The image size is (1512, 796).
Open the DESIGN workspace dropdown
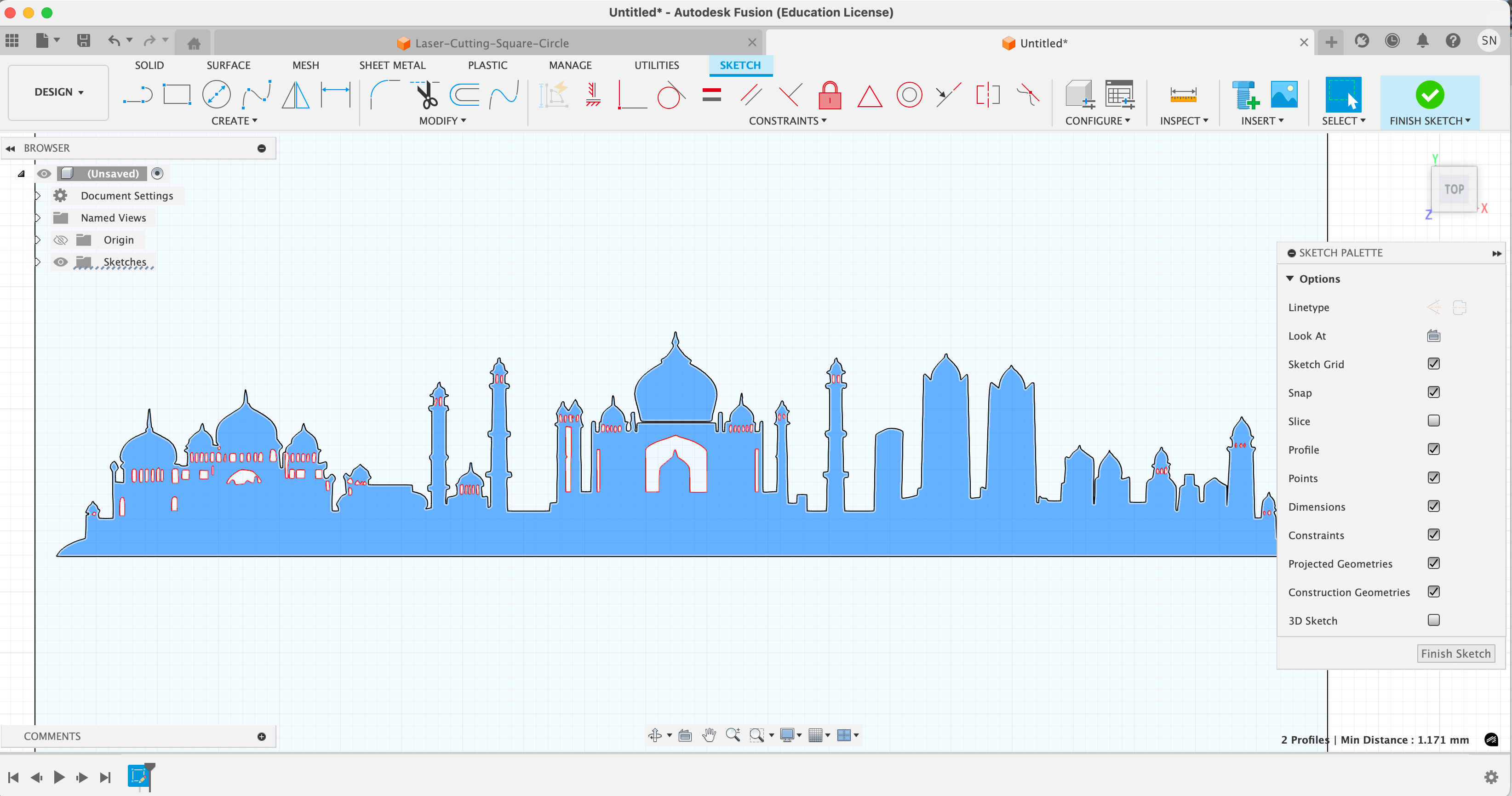pos(58,92)
